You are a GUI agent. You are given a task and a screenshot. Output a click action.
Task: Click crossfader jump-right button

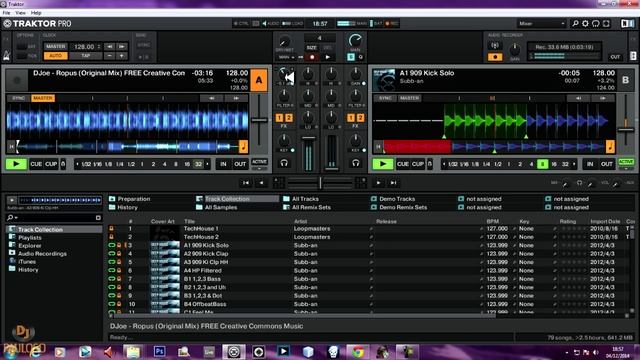pos(393,183)
